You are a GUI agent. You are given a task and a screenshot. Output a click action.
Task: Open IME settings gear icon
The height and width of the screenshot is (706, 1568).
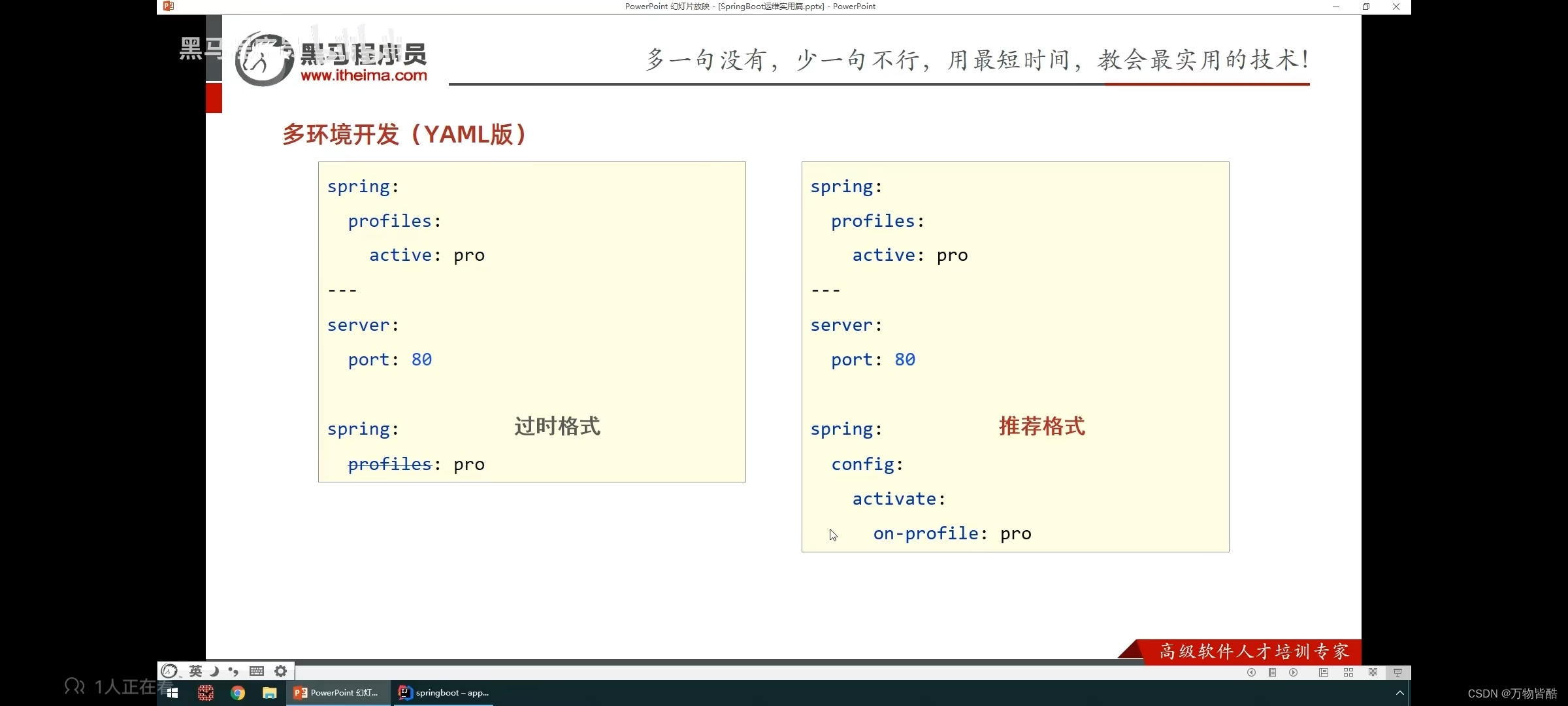click(x=280, y=671)
